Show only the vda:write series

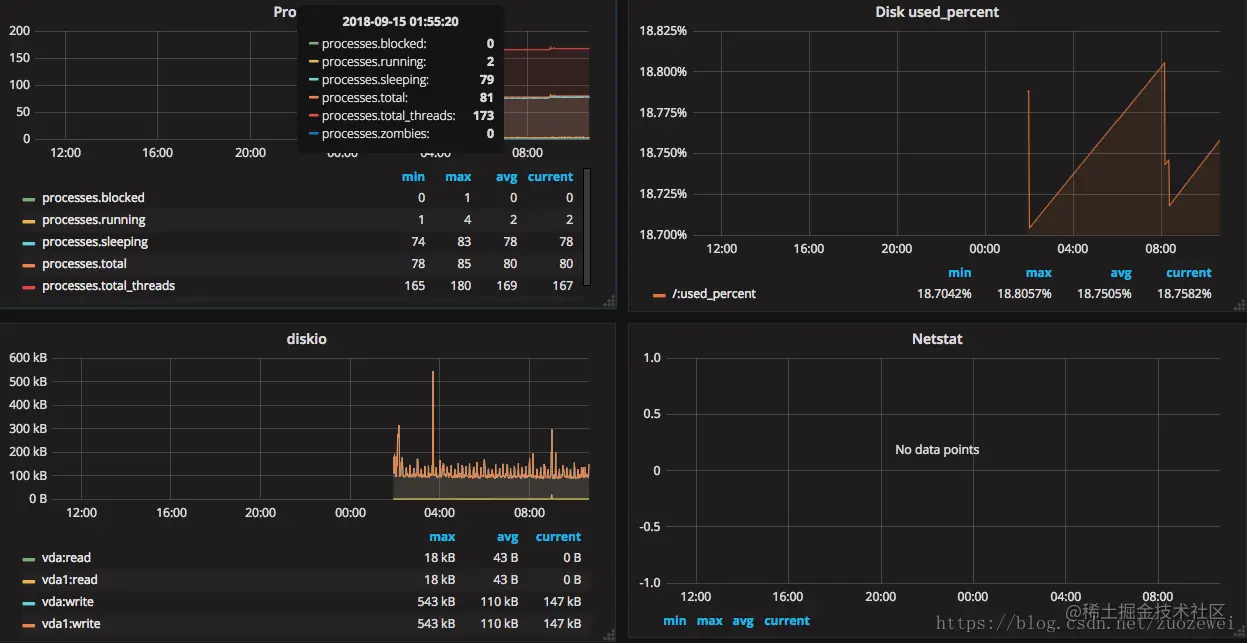[68, 602]
